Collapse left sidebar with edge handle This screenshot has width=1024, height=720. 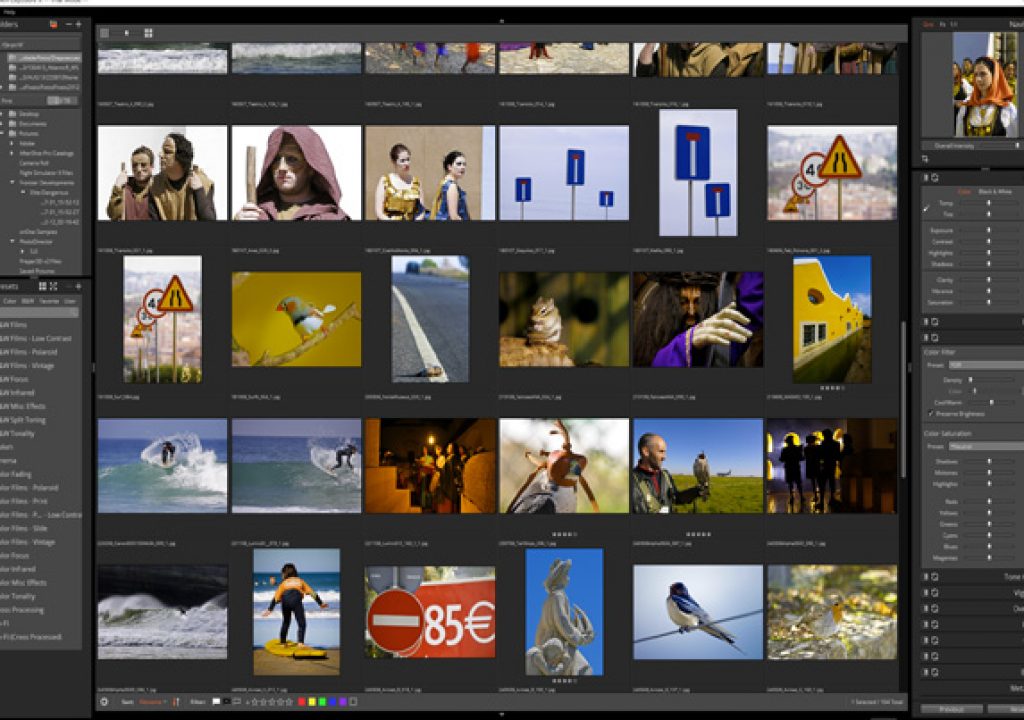[x=93, y=368]
